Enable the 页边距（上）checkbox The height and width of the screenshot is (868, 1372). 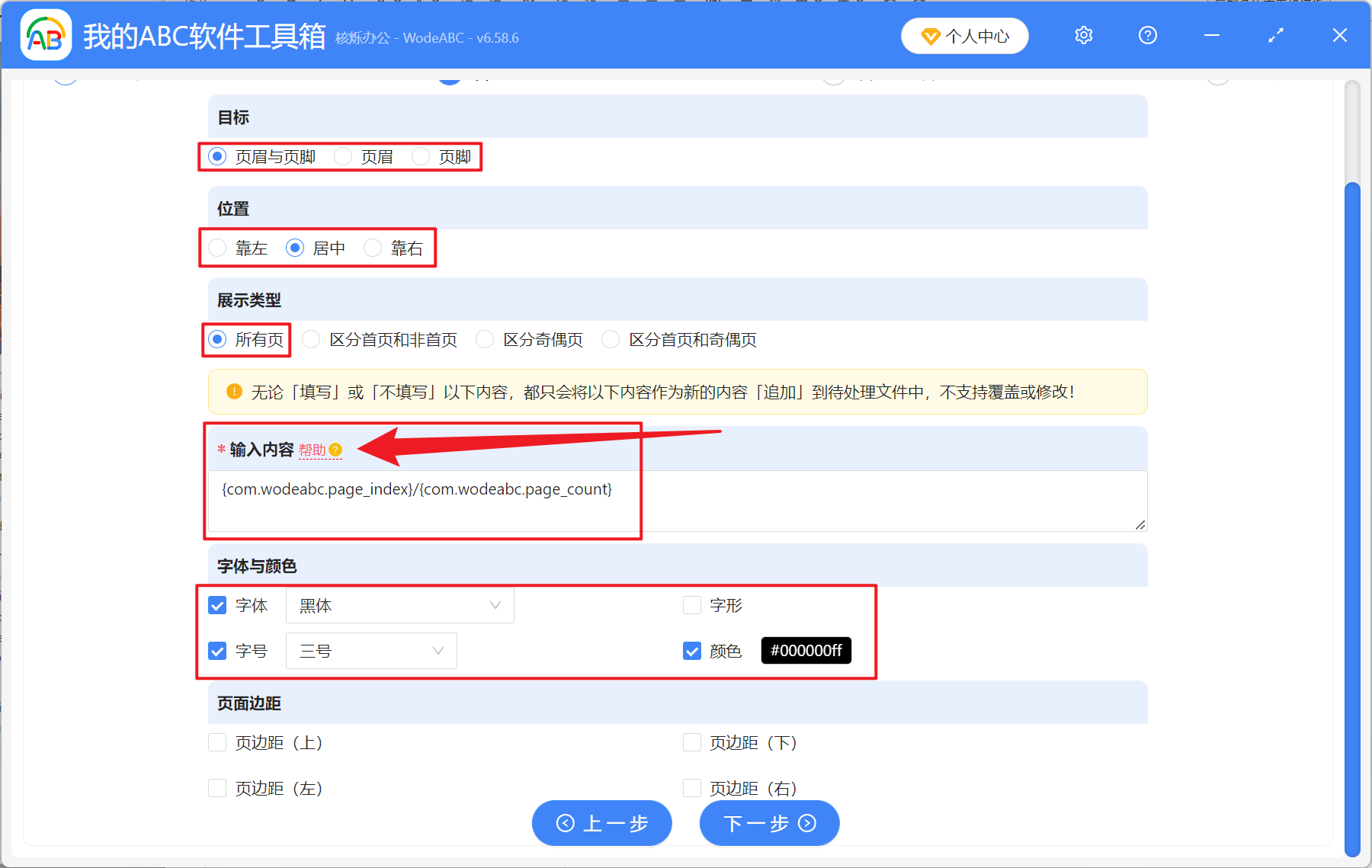point(217,742)
